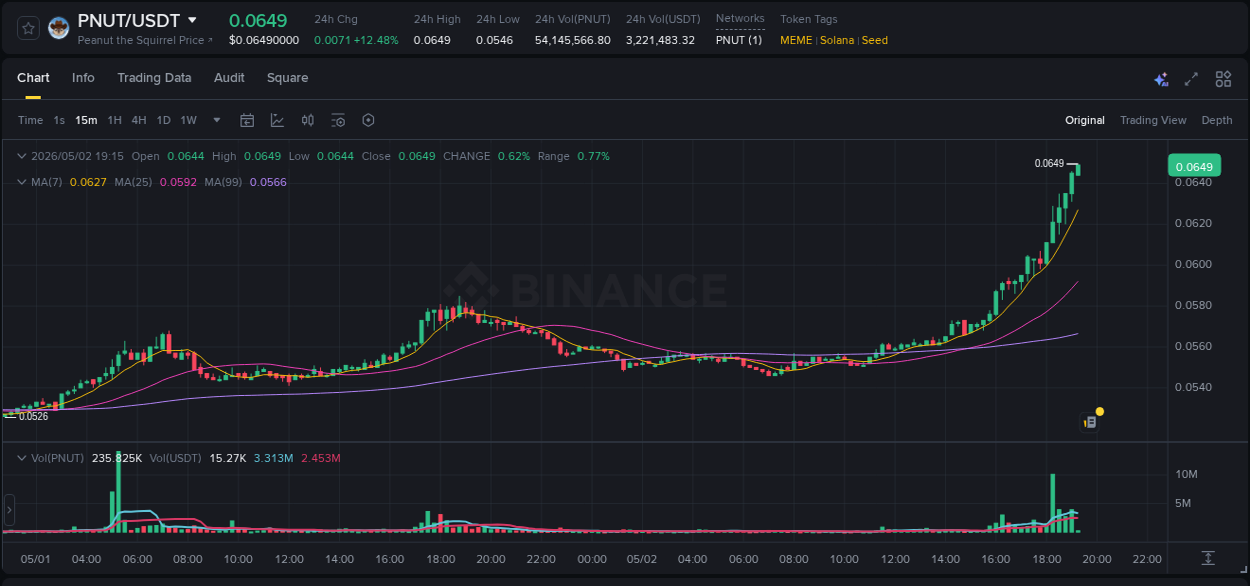This screenshot has height=586, width=1250.
Task: Click the 0.0526 low price marker
Action: click(x=33, y=416)
